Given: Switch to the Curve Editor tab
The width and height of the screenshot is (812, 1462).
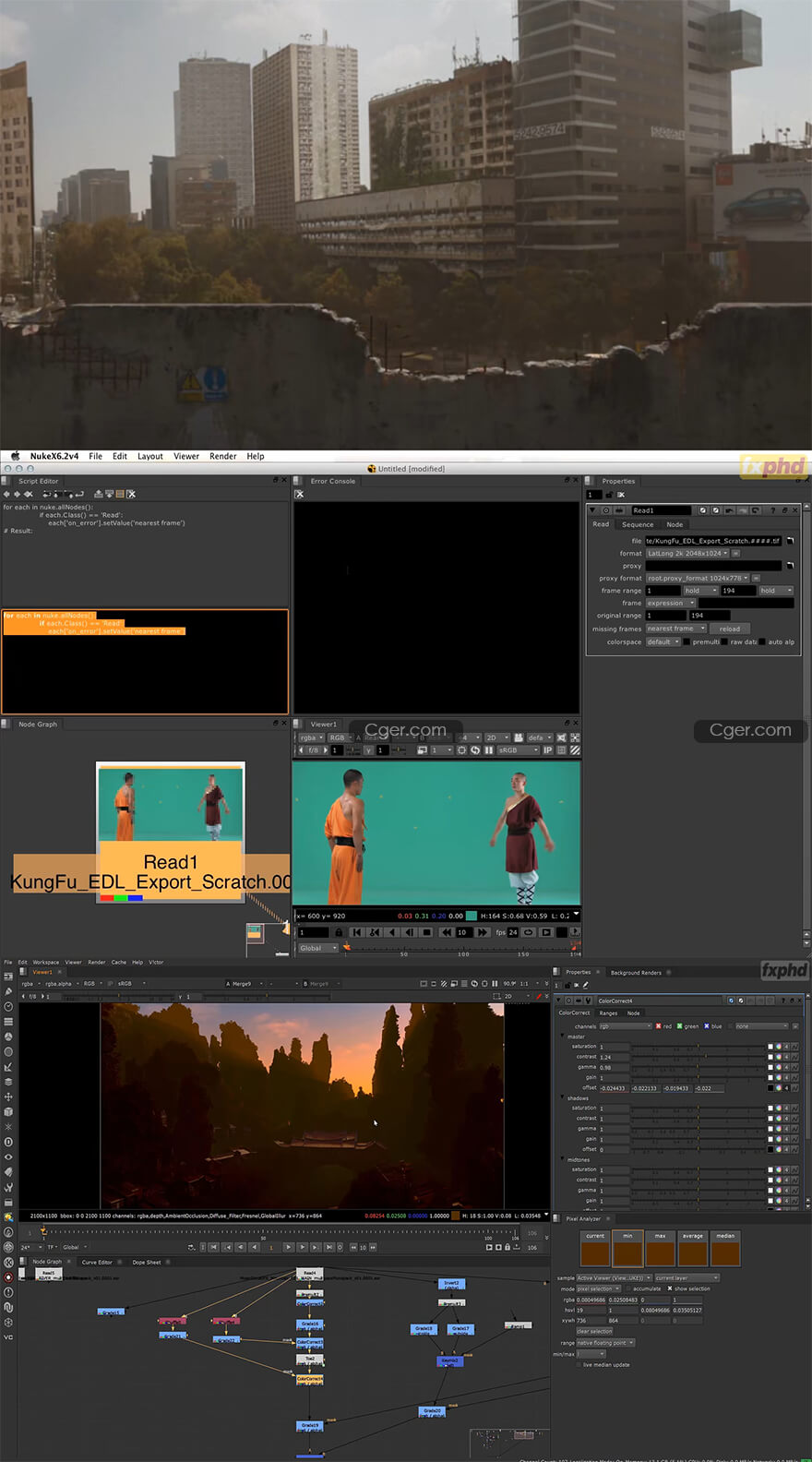Looking at the screenshot, I should [97, 1262].
